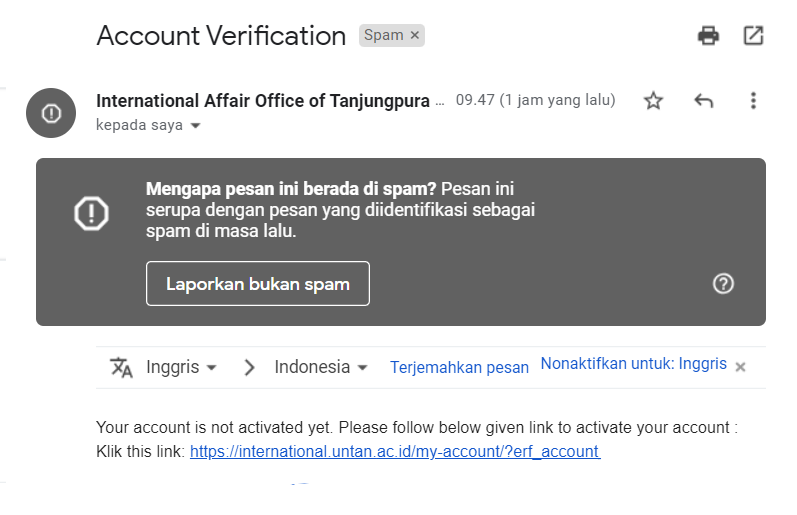The height and width of the screenshot is (515, 797).
Task: Reply to sender using arrow icon
Action: coord(703,101)
